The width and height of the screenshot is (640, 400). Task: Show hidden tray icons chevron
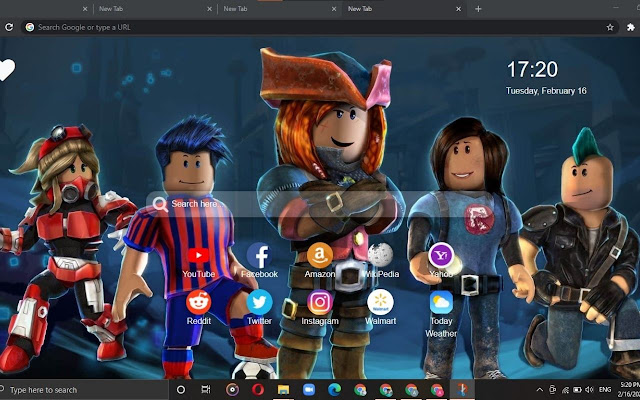click(x=540, y=390)
